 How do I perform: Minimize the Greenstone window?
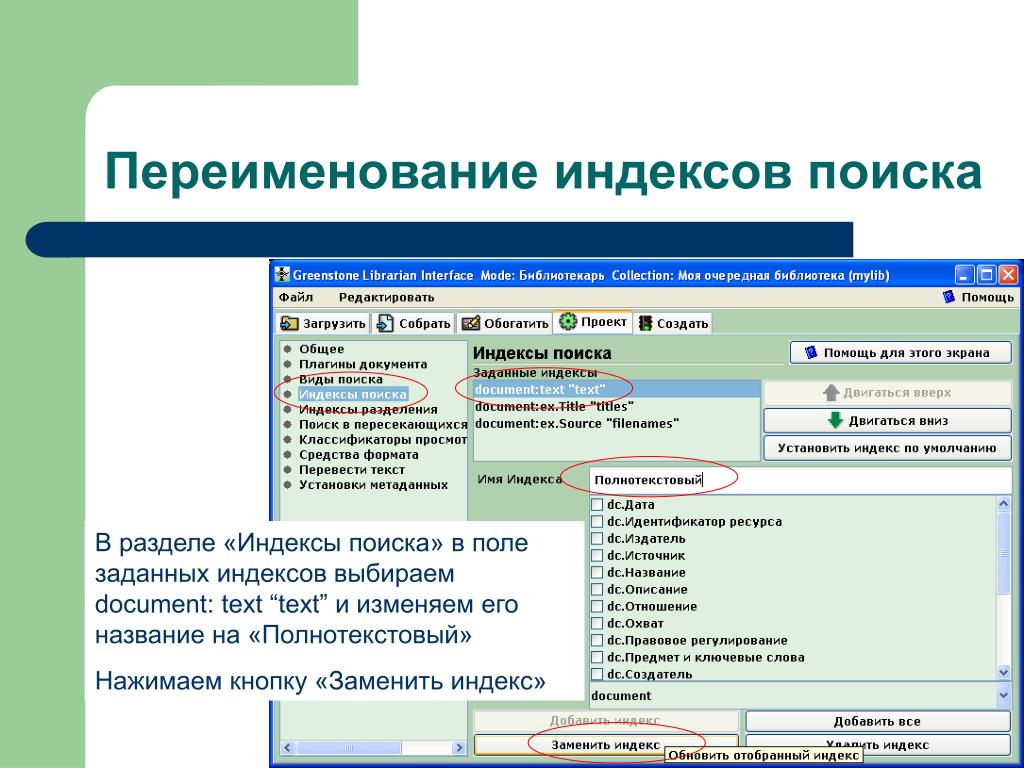click(965, 275)
